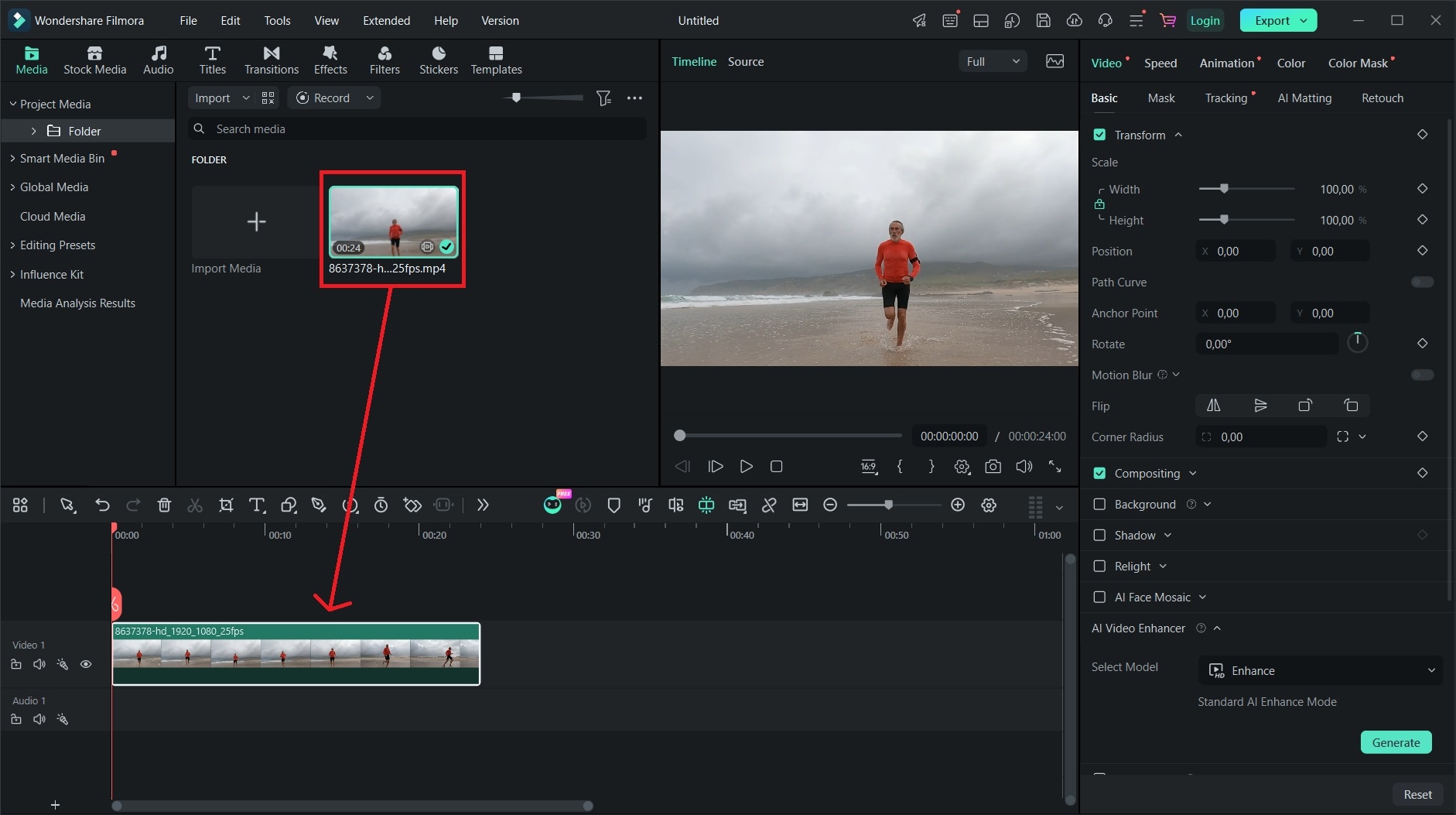Delete selected clip with trash icon

coord(164,505)
